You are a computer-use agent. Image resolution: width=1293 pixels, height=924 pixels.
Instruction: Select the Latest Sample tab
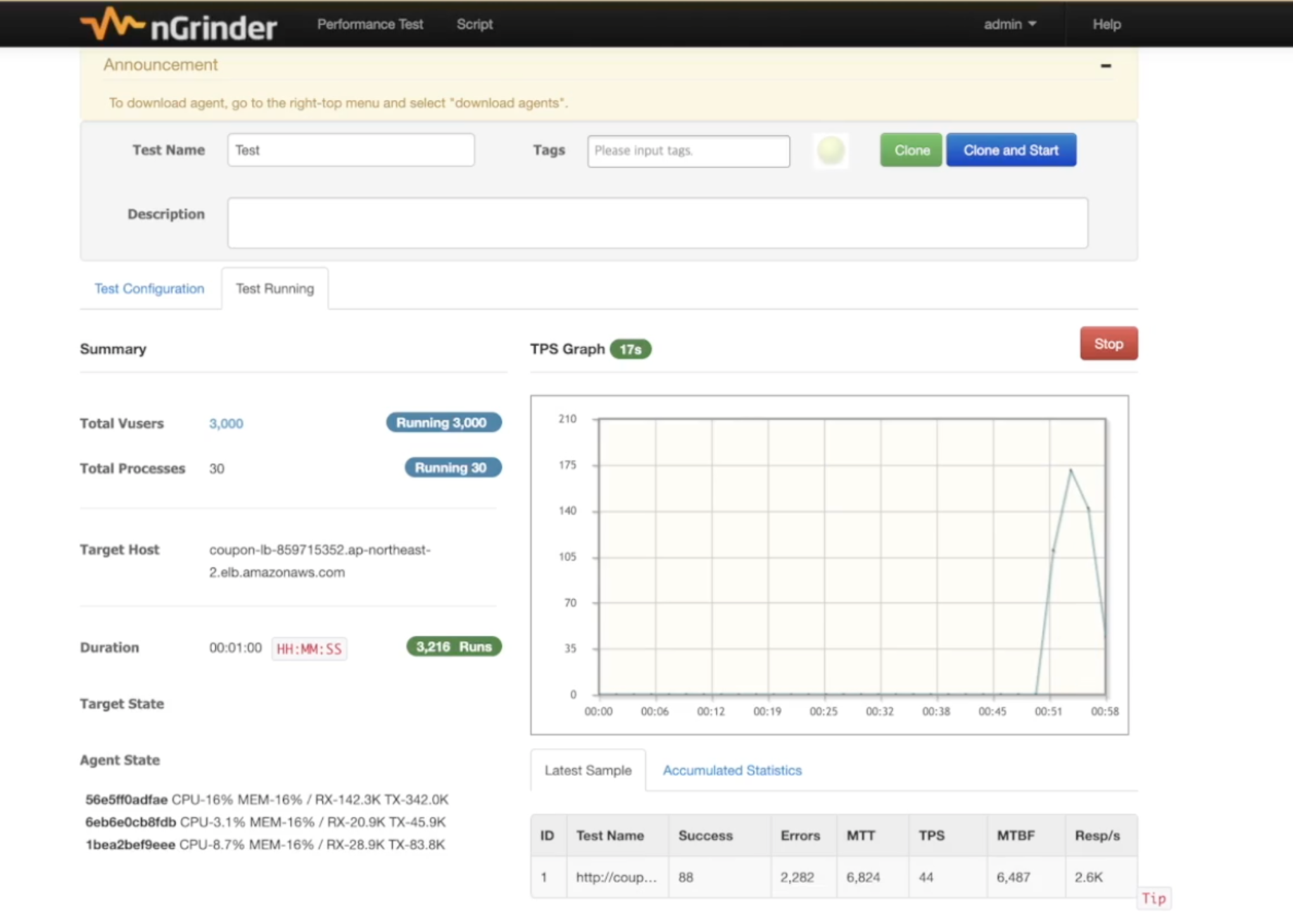588,770
